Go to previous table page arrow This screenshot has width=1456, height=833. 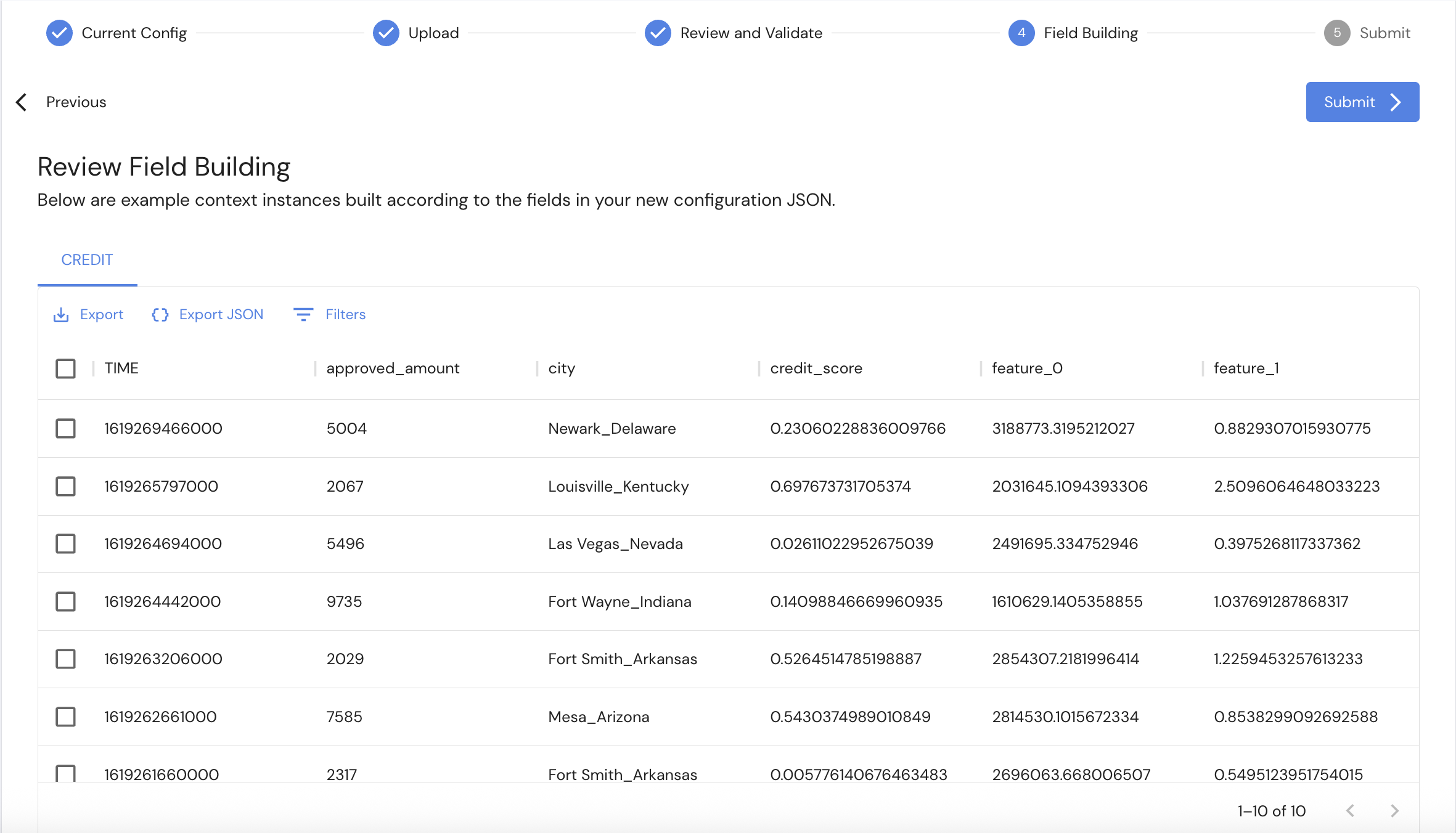1350,811
